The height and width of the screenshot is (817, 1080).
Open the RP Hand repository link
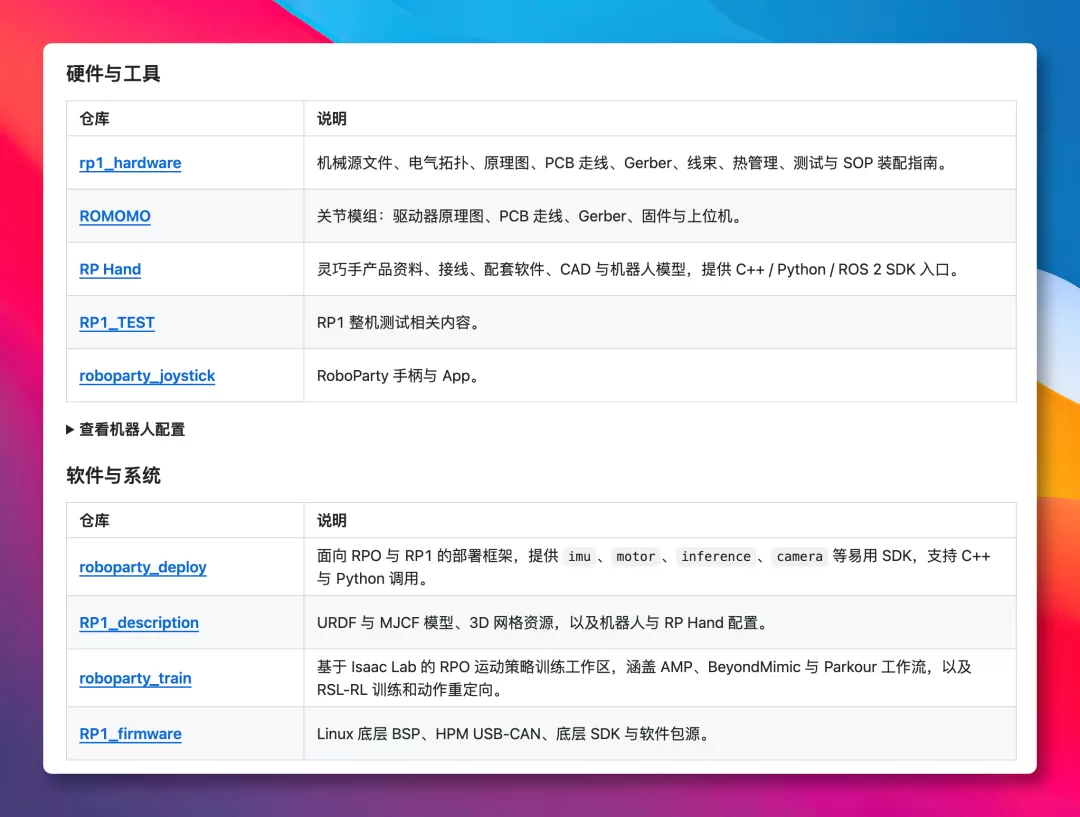click(x=110, y=269)
